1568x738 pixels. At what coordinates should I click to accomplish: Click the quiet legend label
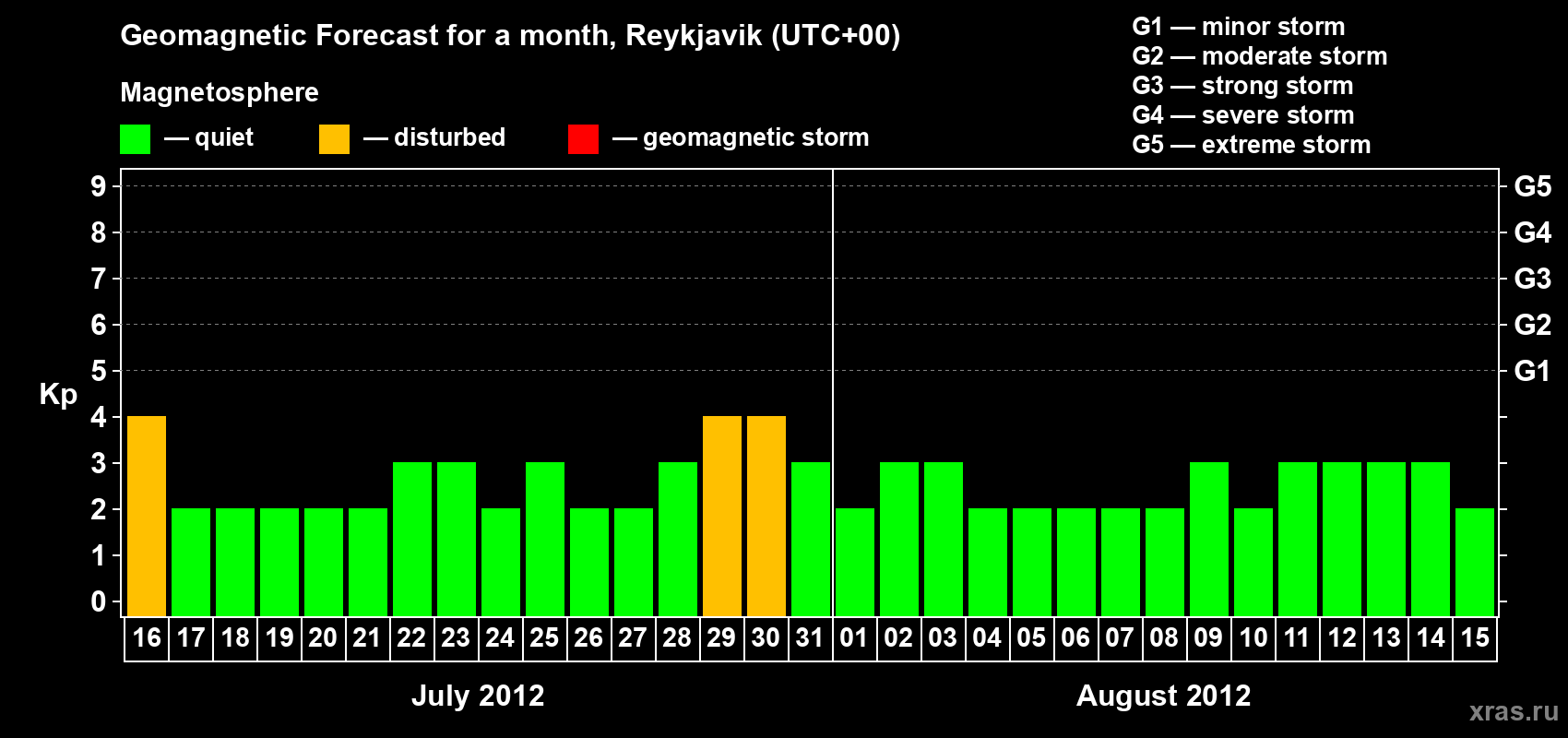[x=224, y=137]
